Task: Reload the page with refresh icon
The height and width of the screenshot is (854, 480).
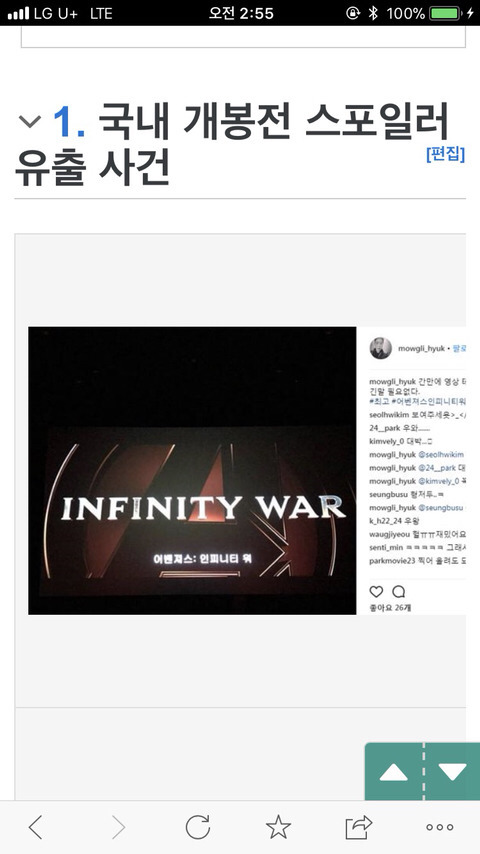Action: [x=198, y=827]
